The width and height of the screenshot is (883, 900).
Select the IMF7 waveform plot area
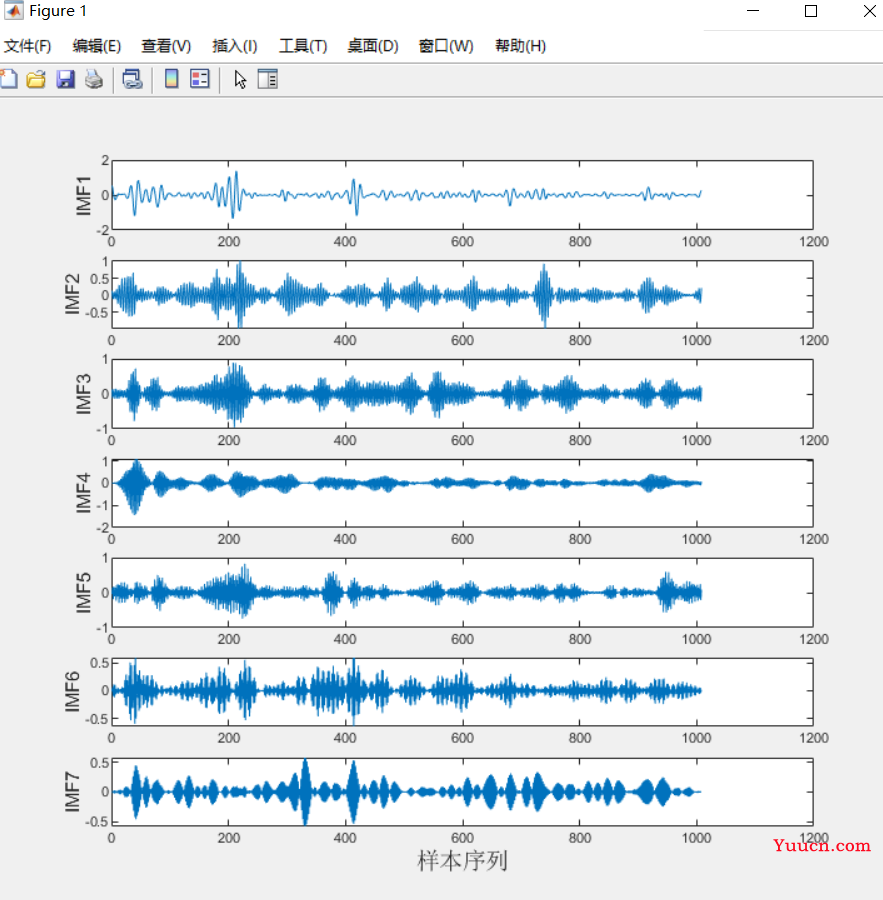click(462, 792)
